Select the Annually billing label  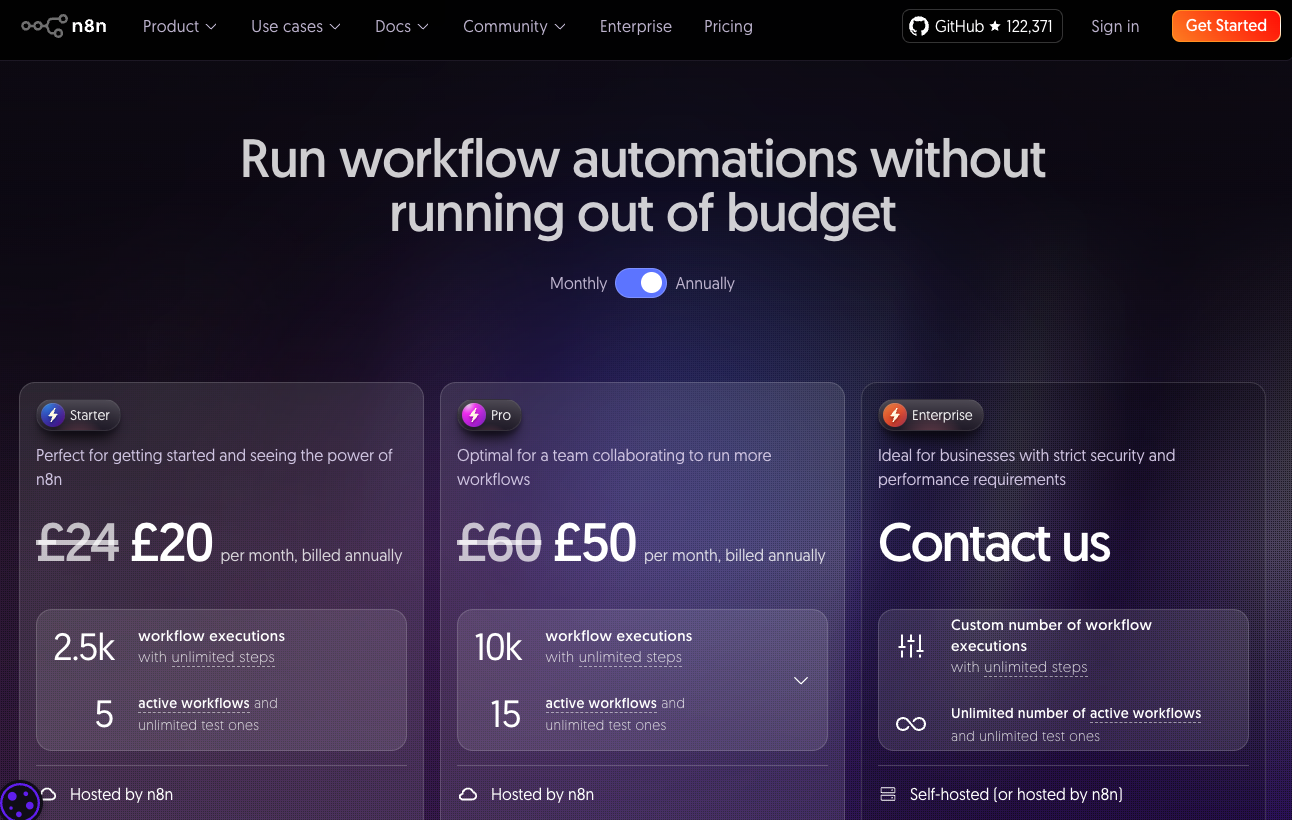[x=705, y=283]
